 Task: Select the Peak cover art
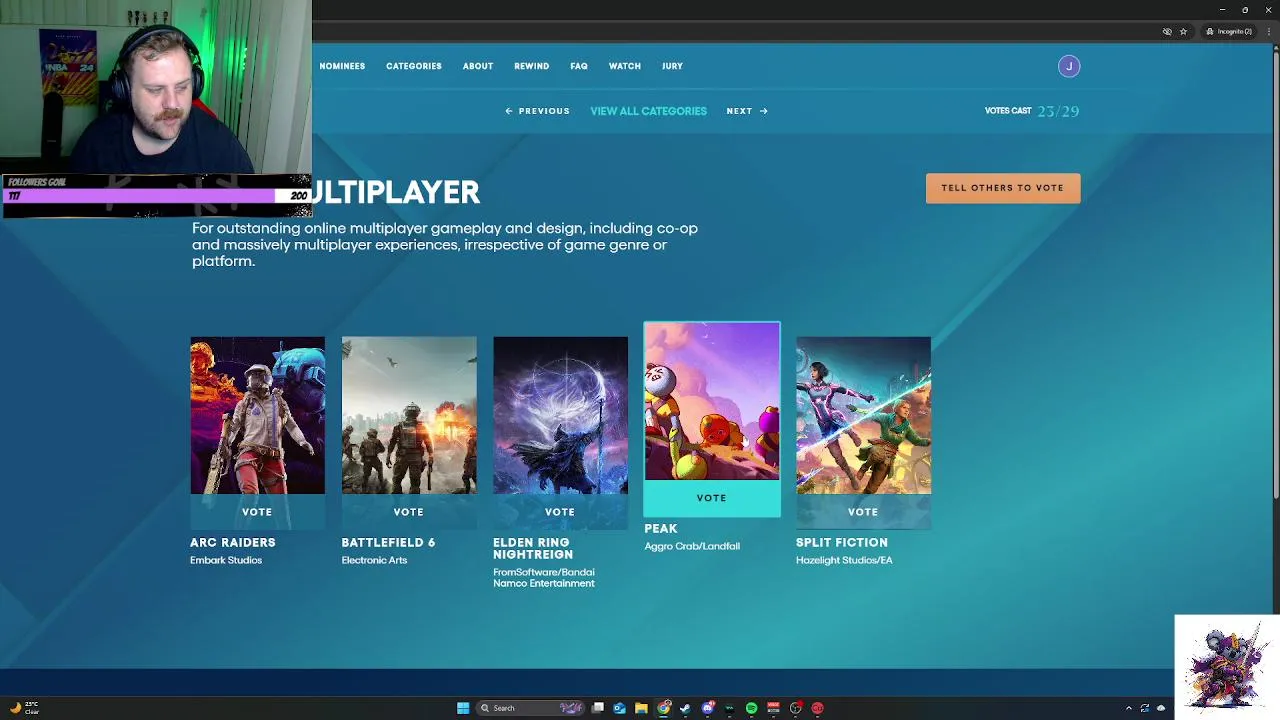pos(712,401)
